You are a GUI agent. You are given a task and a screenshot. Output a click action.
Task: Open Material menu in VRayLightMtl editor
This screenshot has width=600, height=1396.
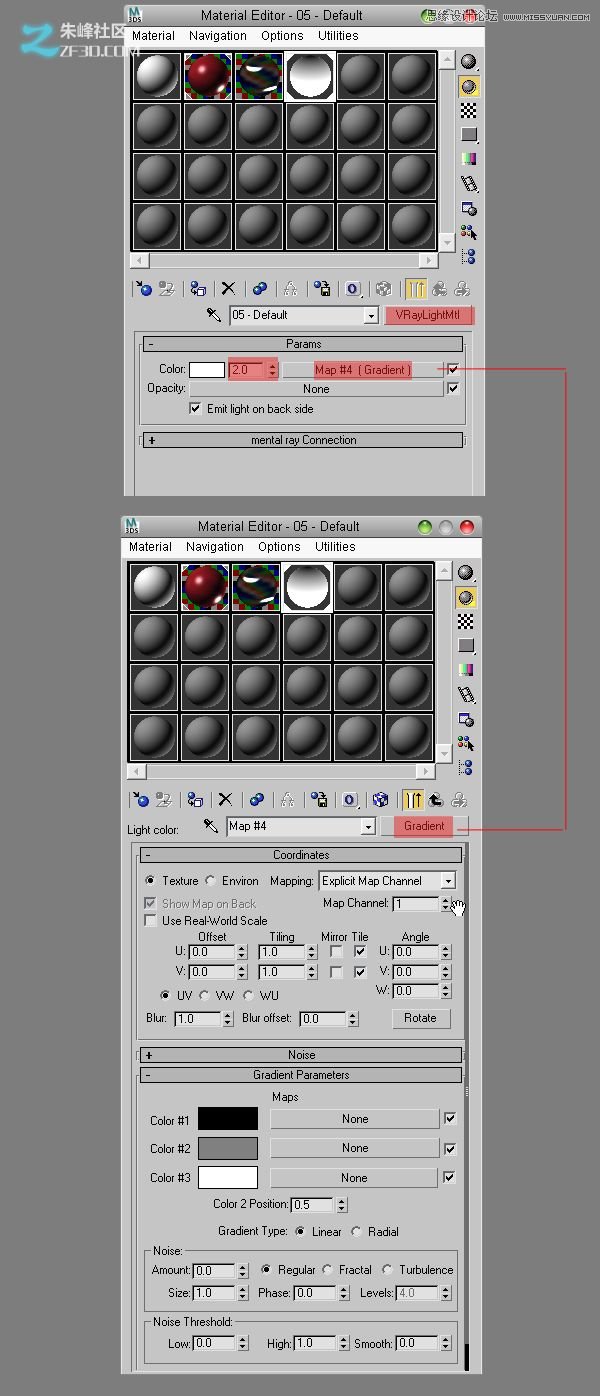pos(153,36)
